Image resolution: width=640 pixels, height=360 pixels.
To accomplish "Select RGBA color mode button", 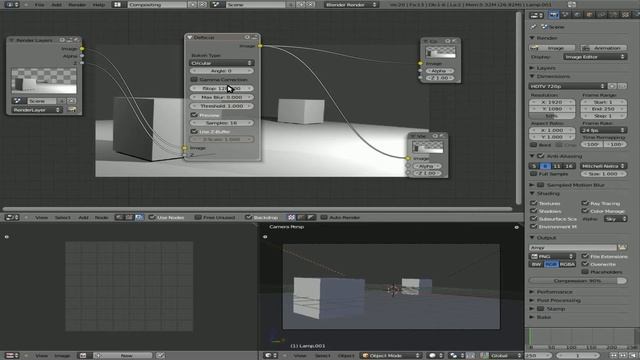I will point(567,264).
